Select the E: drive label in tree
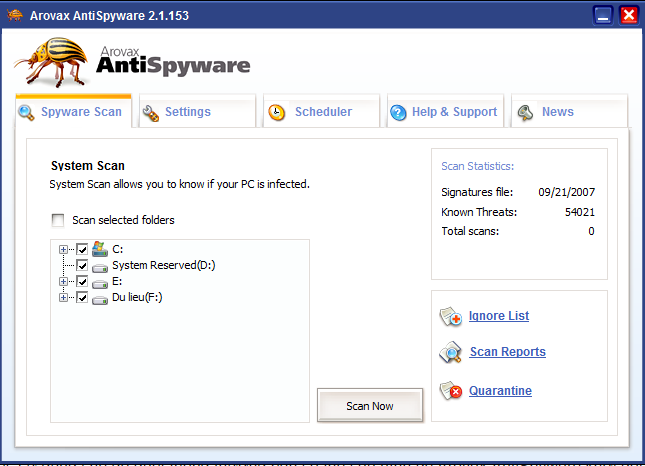Image resolution: width=645 pixels, height=466 pixels. (118, 281)
